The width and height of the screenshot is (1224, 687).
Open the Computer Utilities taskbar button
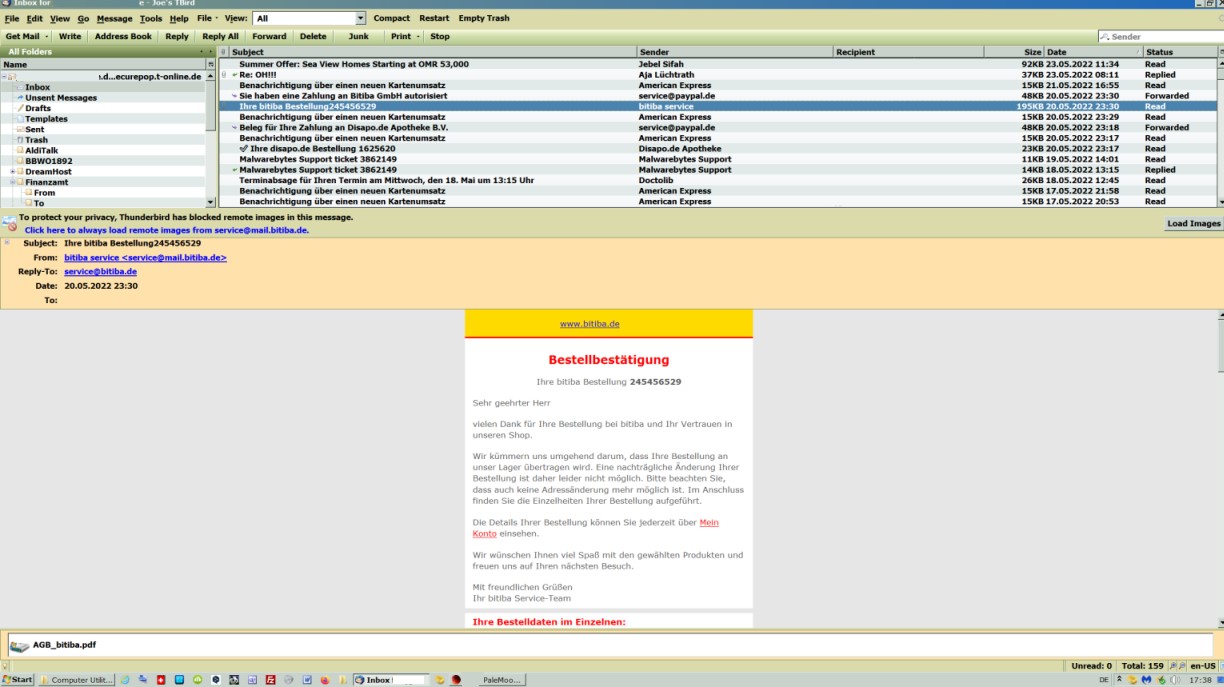click(x=77, y=680)
